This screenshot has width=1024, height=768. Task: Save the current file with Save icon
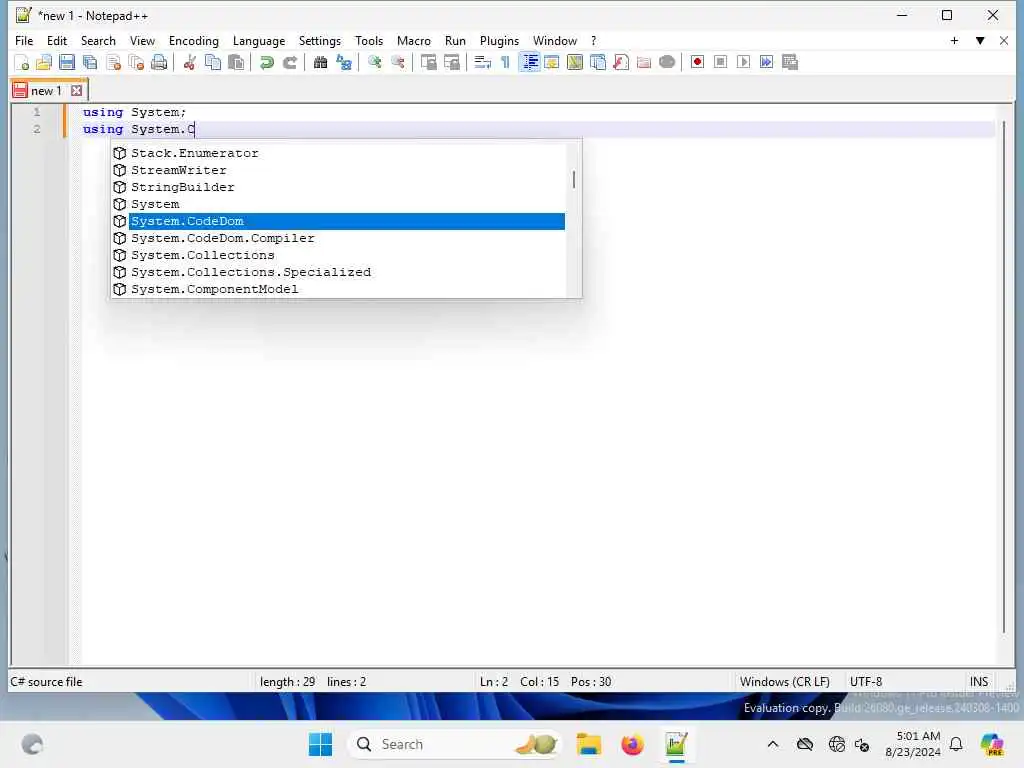tap(67, 62)
